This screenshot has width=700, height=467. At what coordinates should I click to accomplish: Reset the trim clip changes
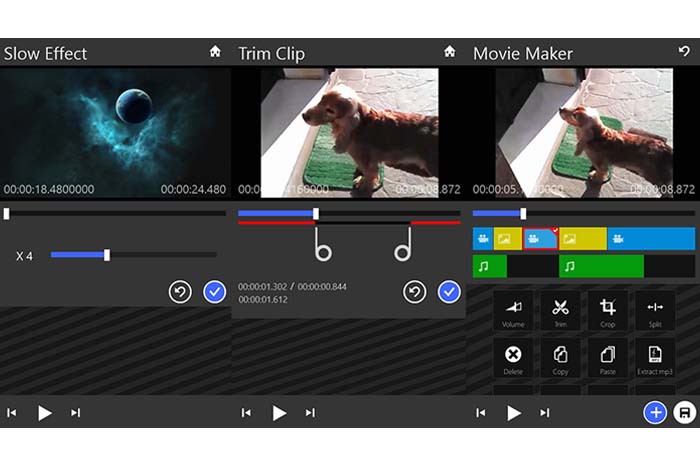(415, 292)
